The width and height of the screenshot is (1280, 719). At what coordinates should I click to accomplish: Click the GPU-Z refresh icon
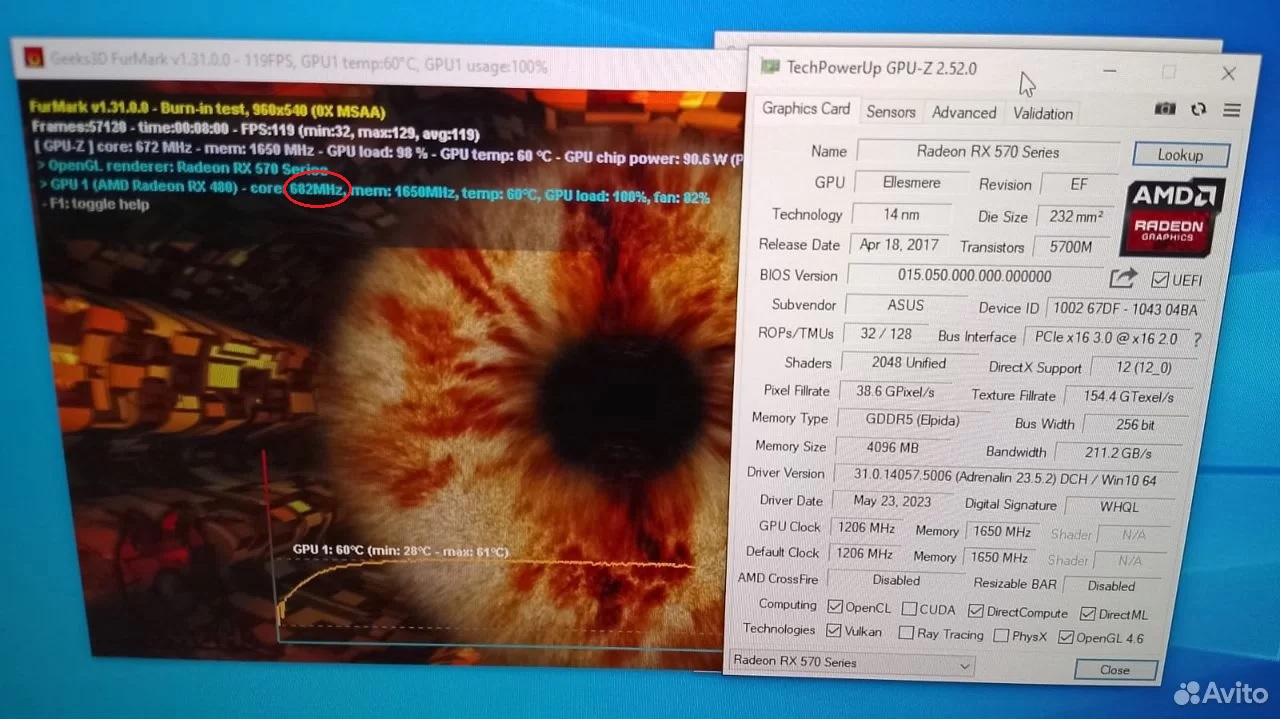1199,110
